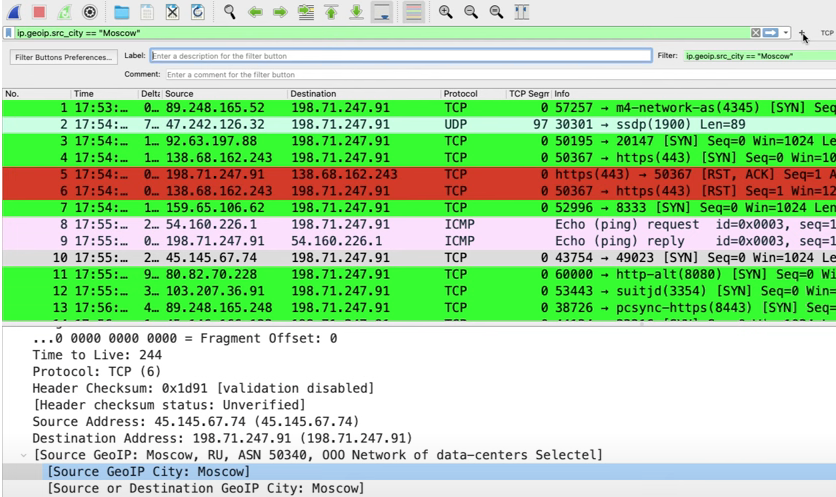Zoom out on packet text
Viewport: 836px width, 497px height.
471,12
